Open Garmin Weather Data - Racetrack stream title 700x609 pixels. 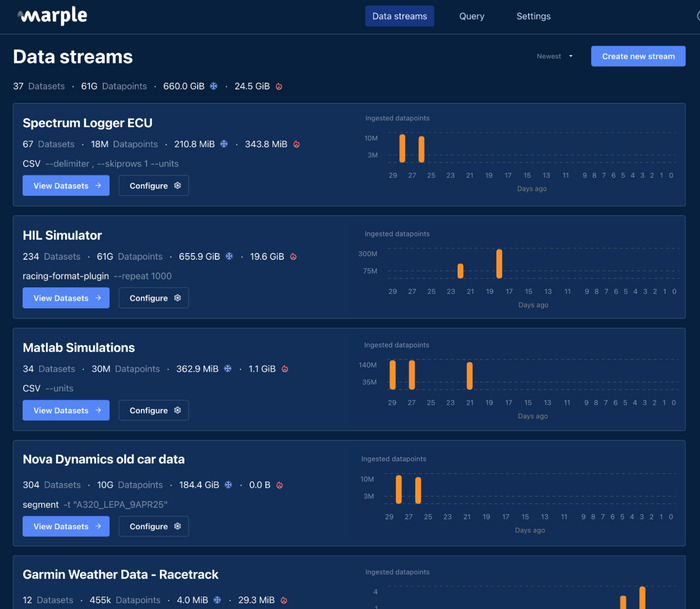pyautogui.click(x=121, y=574)
